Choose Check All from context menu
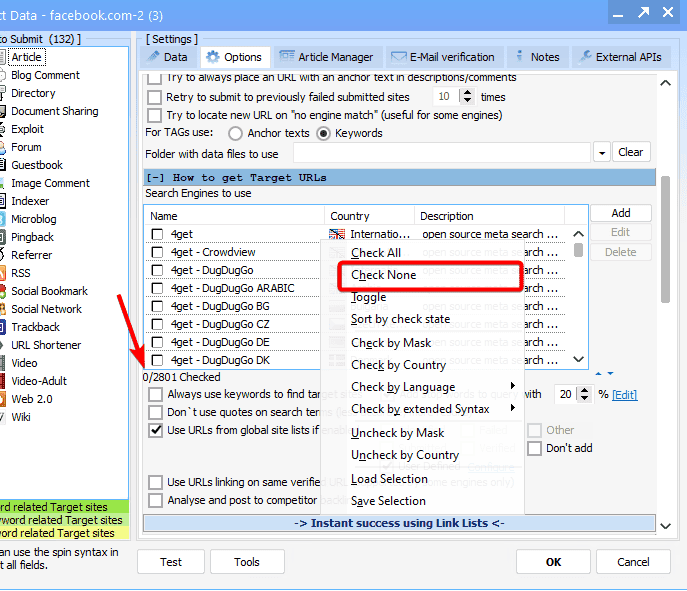This screenshot has height=591, width=687. click(422, 253)
